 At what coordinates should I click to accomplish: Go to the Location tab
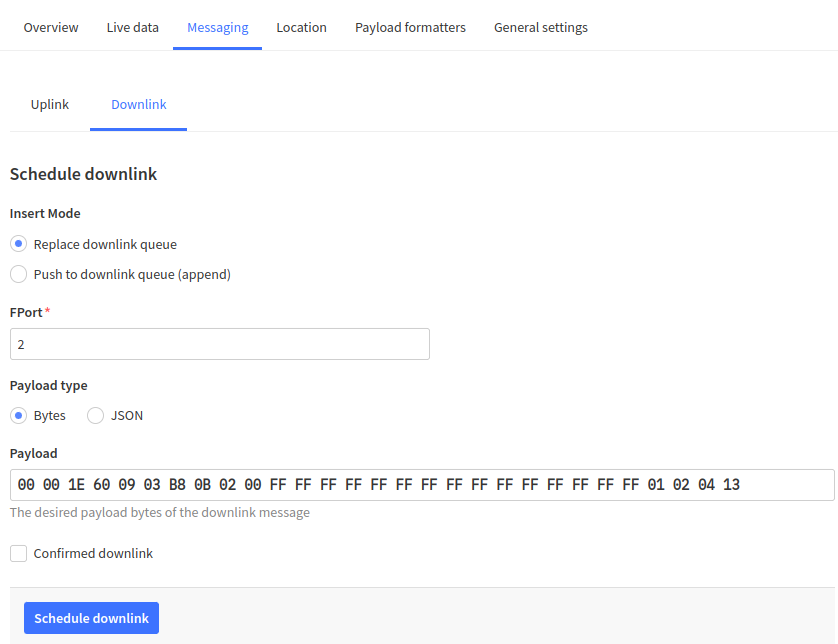[301, 27]
